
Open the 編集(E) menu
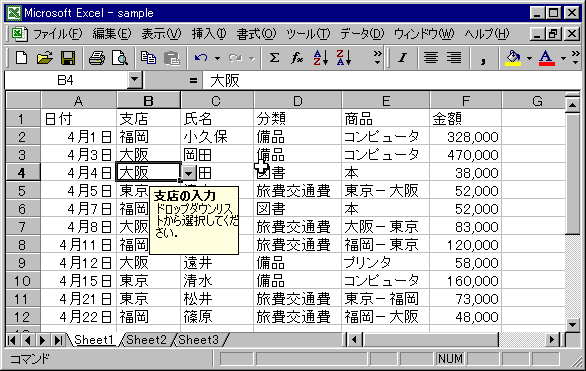(x=112, y=34)
